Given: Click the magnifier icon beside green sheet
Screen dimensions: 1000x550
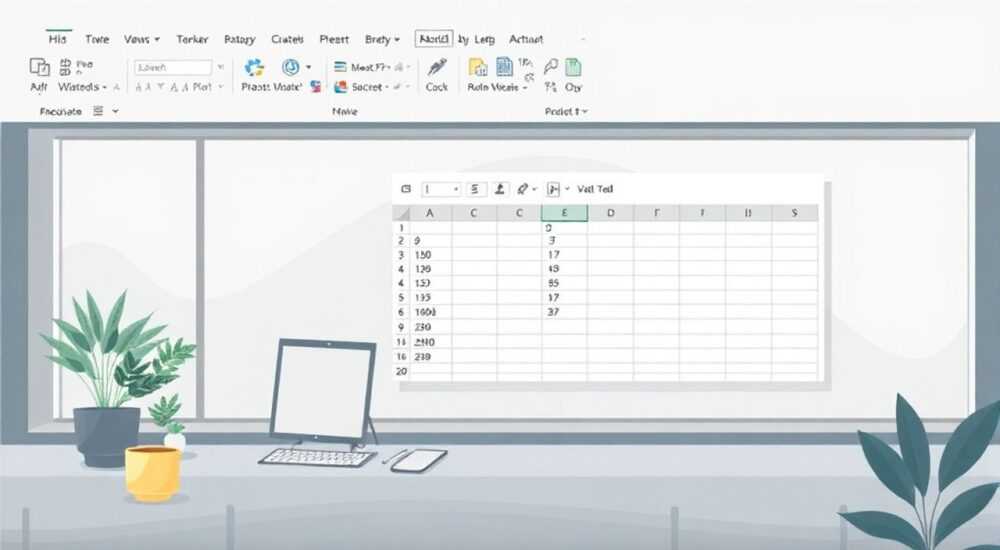Looking at the screenshot, I should pos(551,66).
